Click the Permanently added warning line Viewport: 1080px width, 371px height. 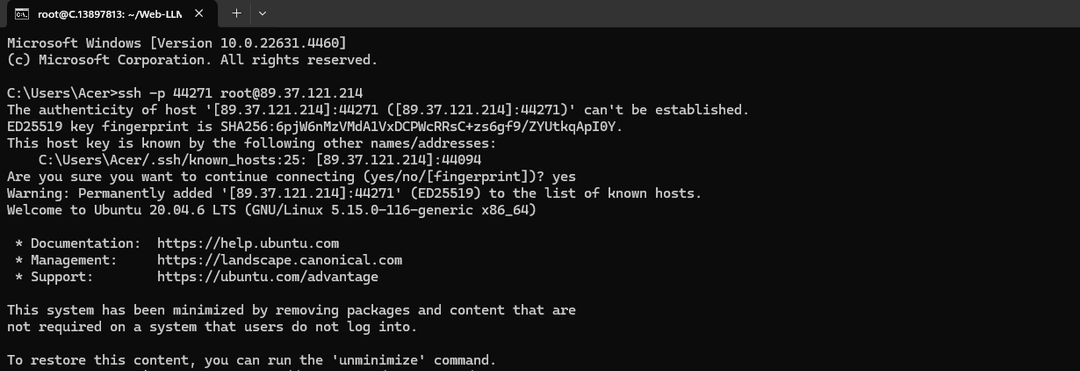point(354,193)
